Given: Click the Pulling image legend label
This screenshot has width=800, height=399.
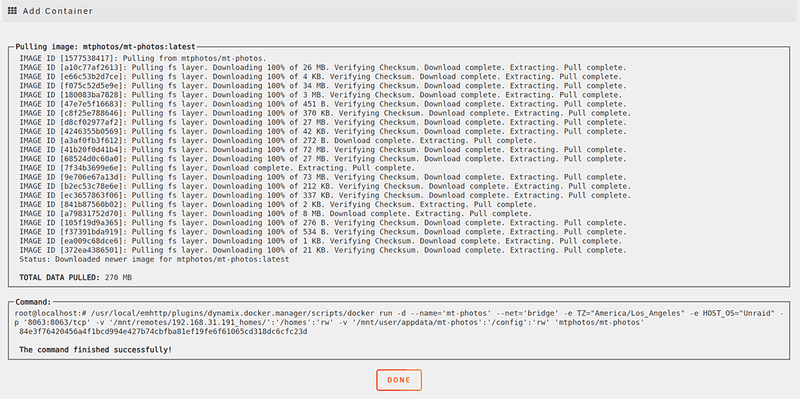Looking at the screenshot, I should tap(106, 46).
